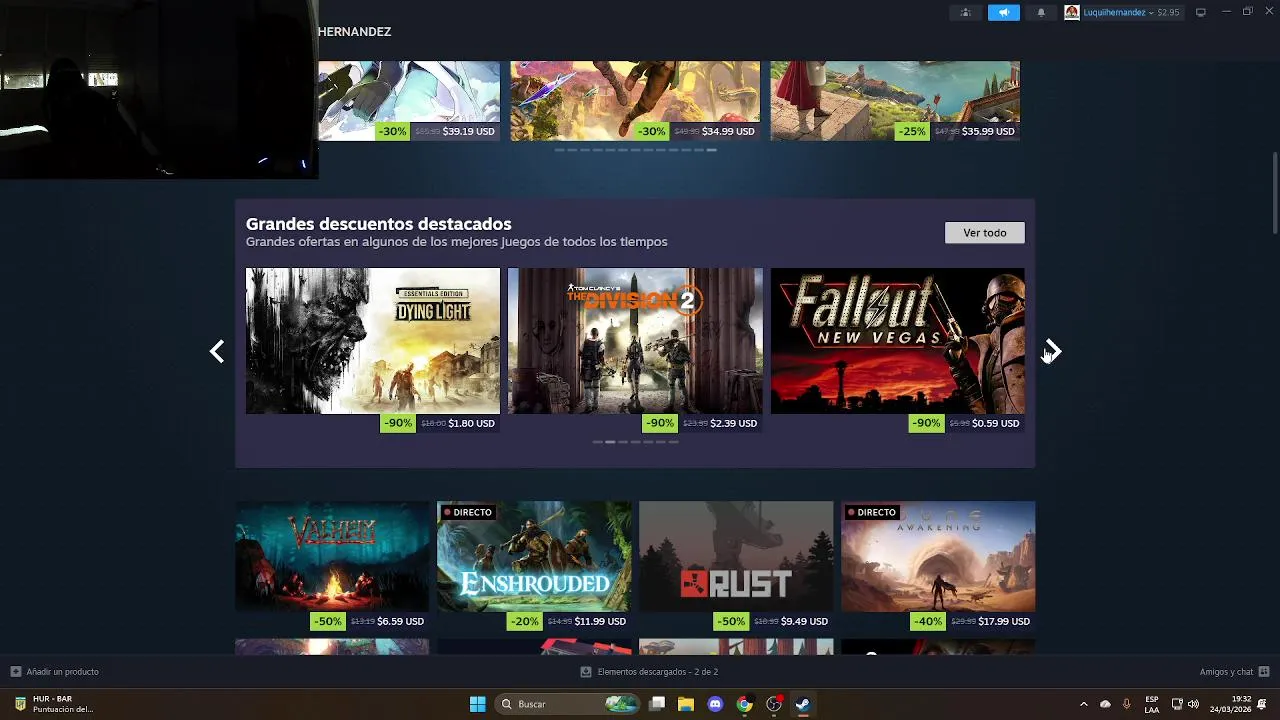Viewport: 1280px width, 720px height.
Task: Click the HERNANDEZ profile menu tab
Action: (x=354, y=32)
